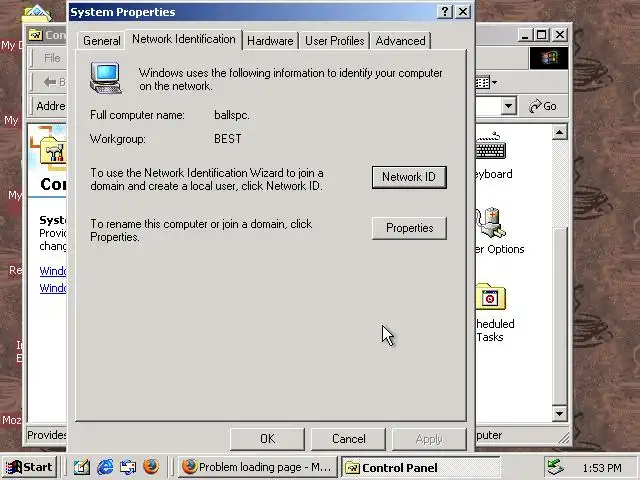This screenshot has width=640, height=480.
Task: Open the File menu in Control Panel
Action: (52, 58)
